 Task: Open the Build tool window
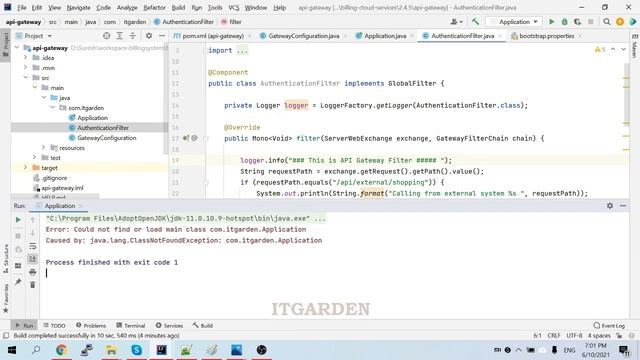point(203,325)
